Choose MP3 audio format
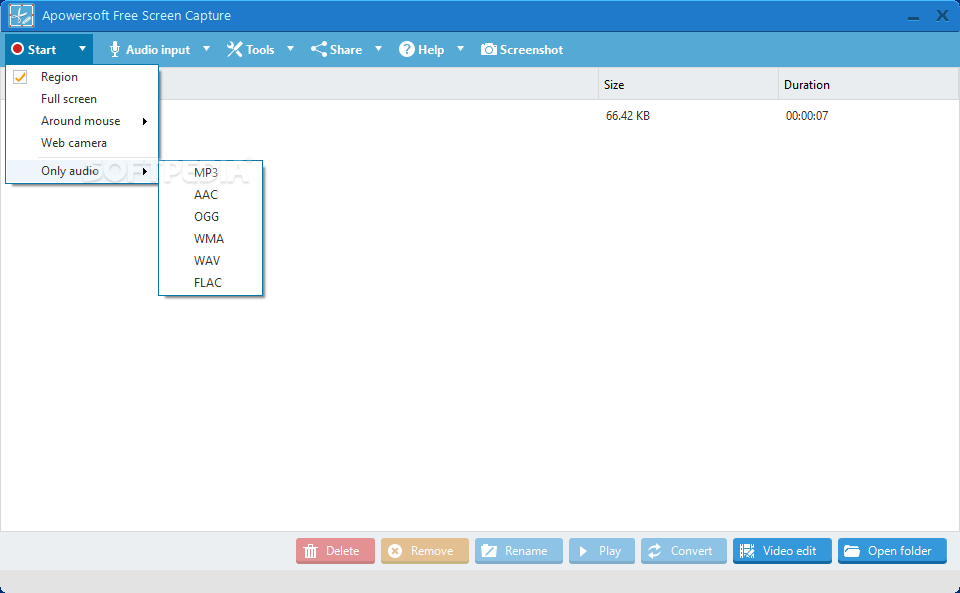This screenshot has width=960, height=593. (x=211, y=173)
